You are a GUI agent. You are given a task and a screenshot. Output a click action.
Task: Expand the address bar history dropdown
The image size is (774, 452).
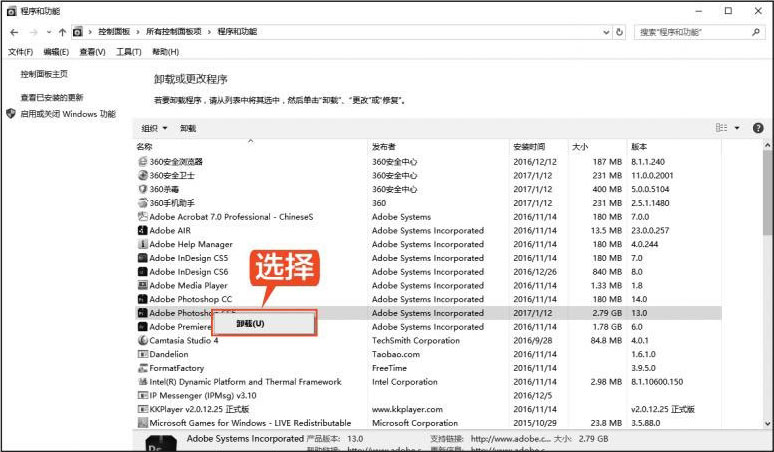coord(602,32)
